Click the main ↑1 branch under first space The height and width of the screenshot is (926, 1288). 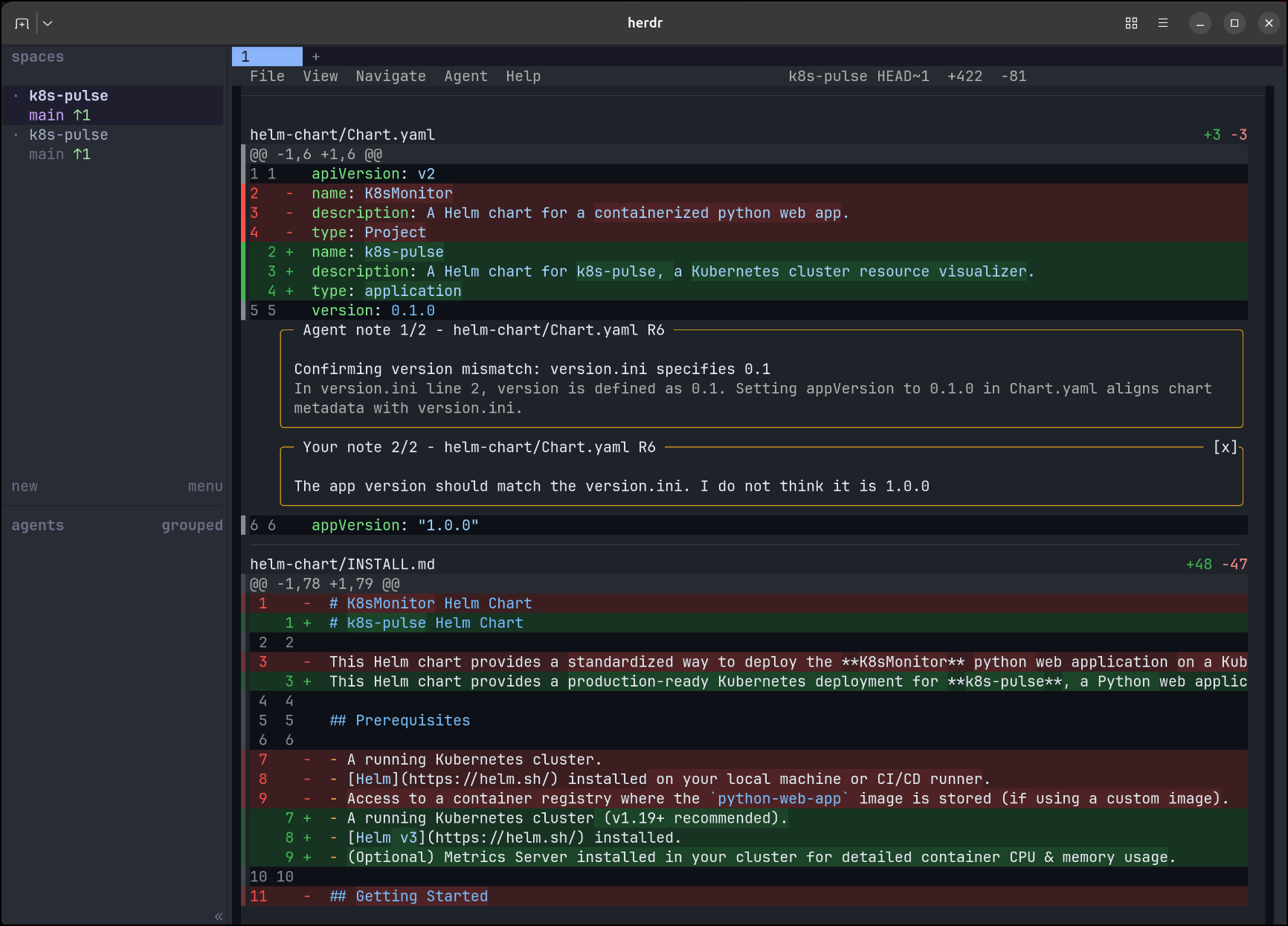coord(59,115)
